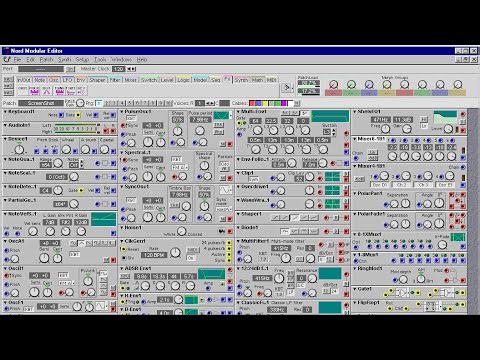480x360 pixels.
Task: Click the last module icon under FX tab
Action: 81,90
